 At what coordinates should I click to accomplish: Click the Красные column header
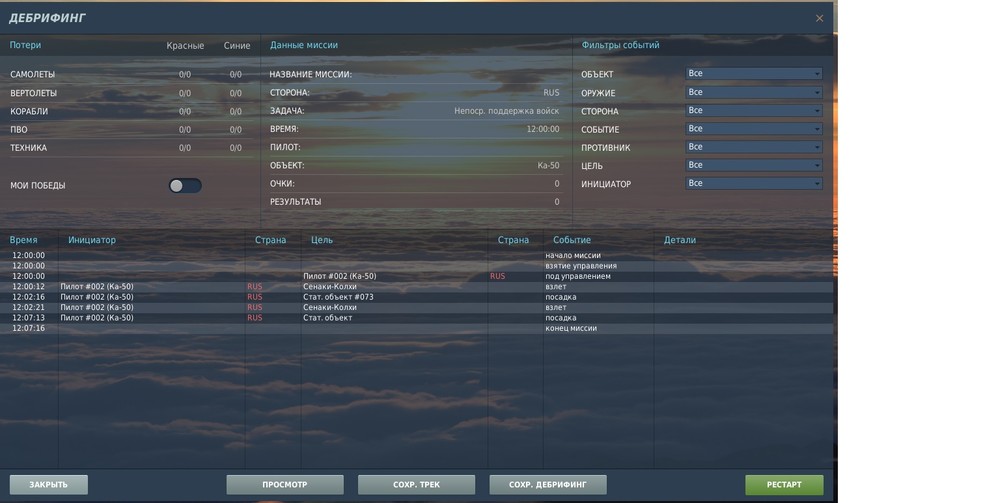pyautogui.click(x=185, y=46)
